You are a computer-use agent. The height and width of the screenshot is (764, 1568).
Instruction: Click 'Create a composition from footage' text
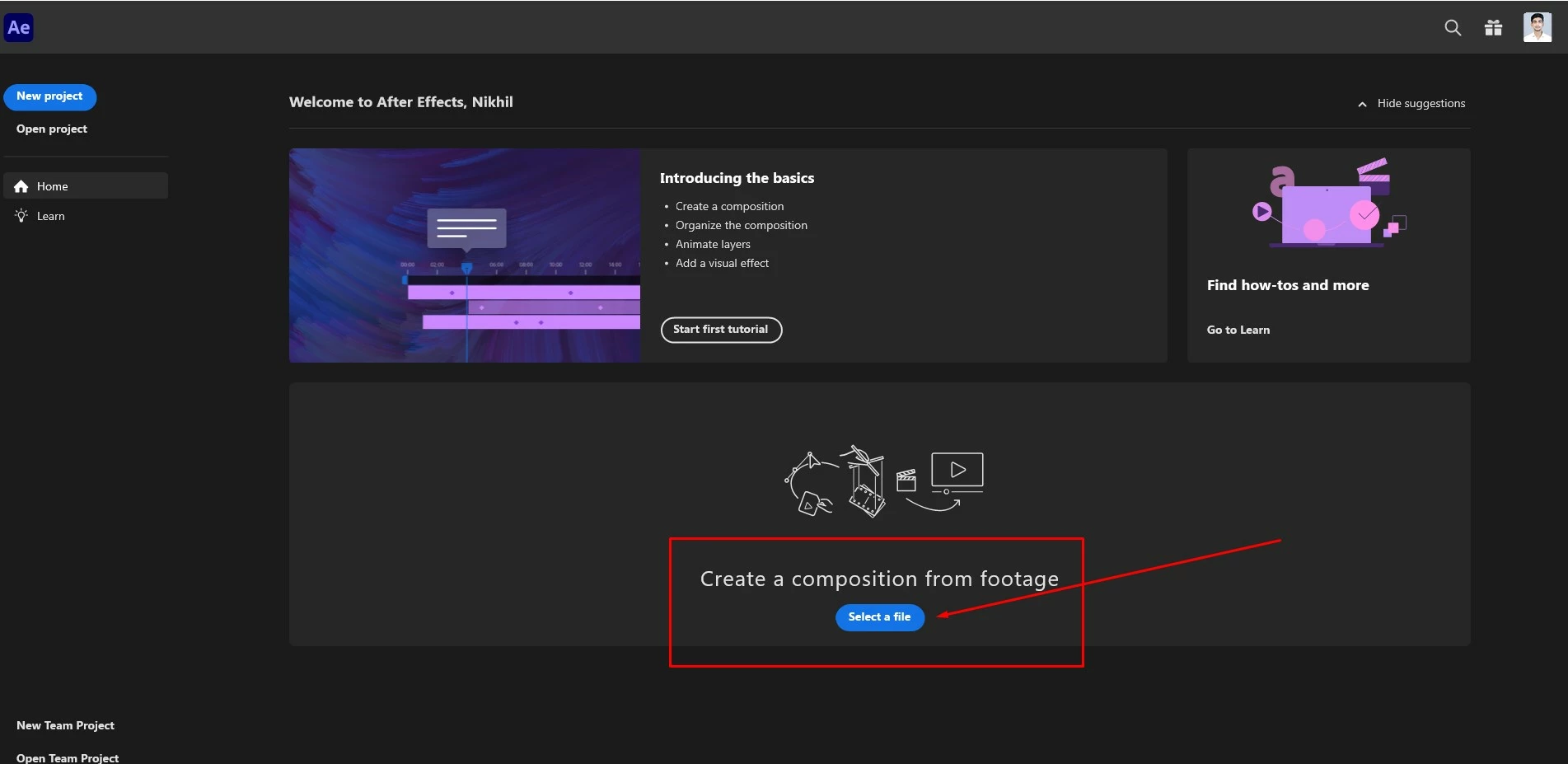click(x=879, y=579)
